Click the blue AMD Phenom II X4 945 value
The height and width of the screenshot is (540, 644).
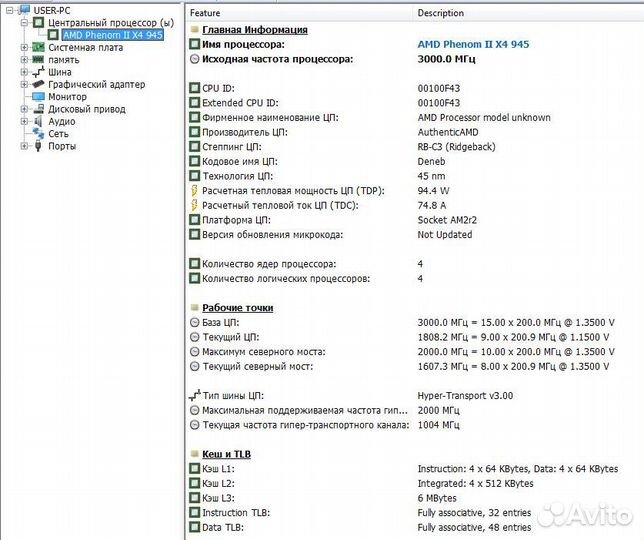pyautogui.click(x=473, y=44)
